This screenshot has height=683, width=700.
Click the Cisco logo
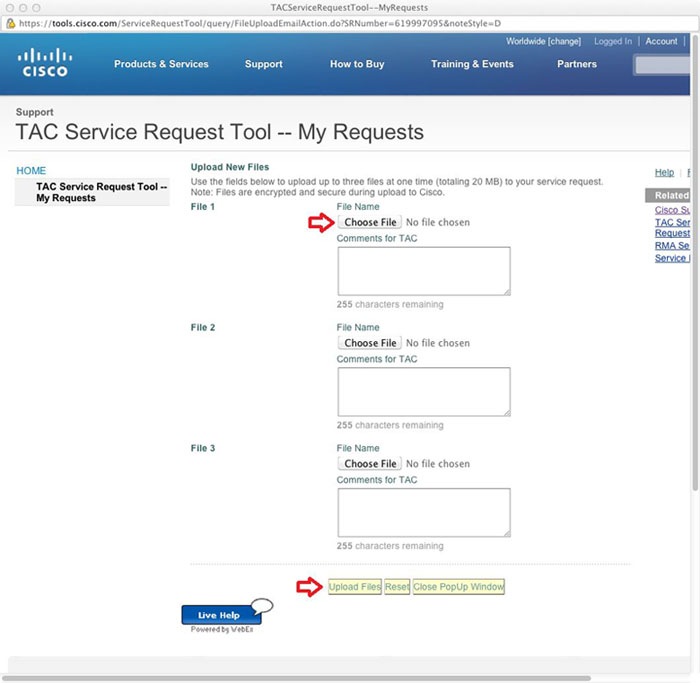coord(45,63)
